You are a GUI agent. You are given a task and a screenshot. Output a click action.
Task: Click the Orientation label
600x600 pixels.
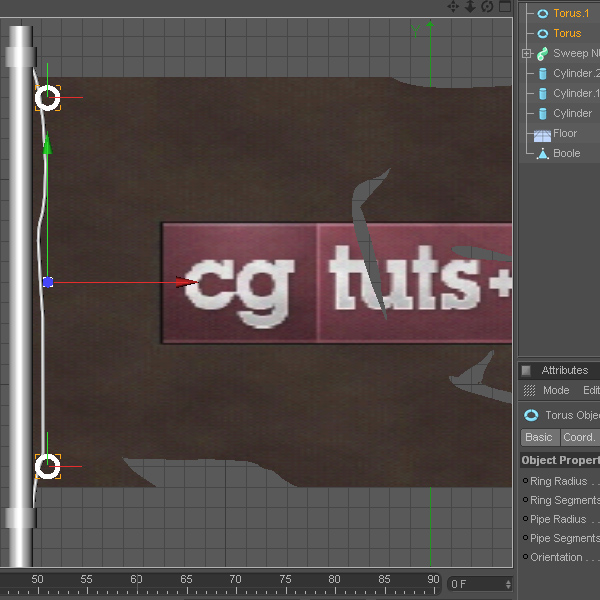(x=556, y=557)
